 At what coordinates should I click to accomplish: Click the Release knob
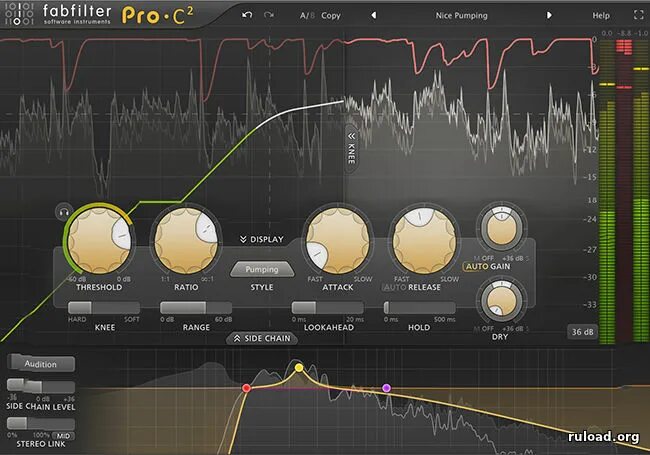424,240
